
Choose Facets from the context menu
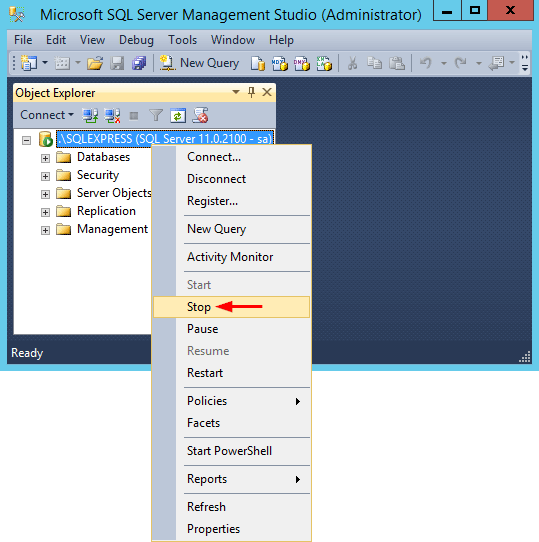point(232,423)
